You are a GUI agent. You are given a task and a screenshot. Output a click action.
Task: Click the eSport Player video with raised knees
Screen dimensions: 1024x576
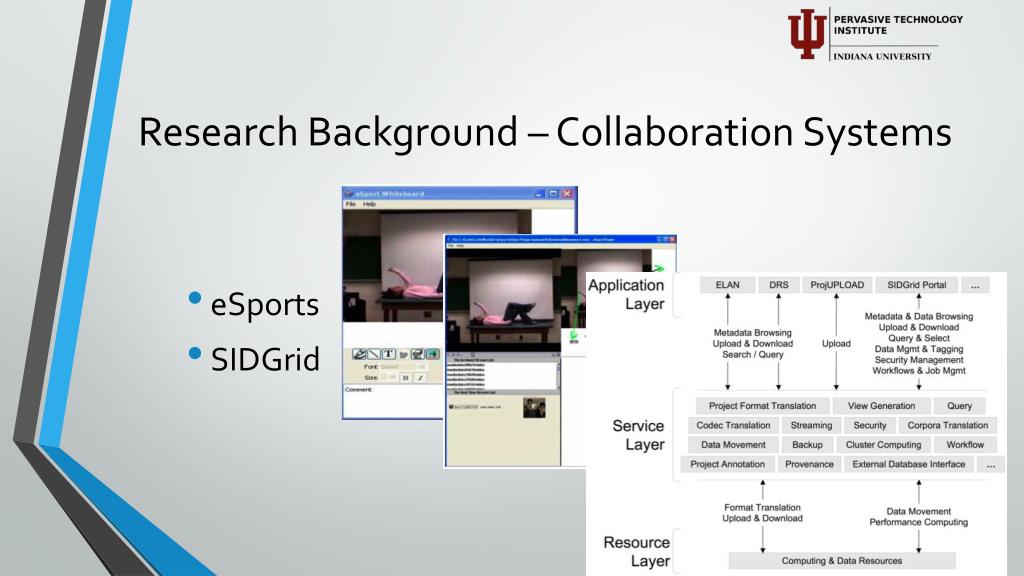[x=504, y=300]
